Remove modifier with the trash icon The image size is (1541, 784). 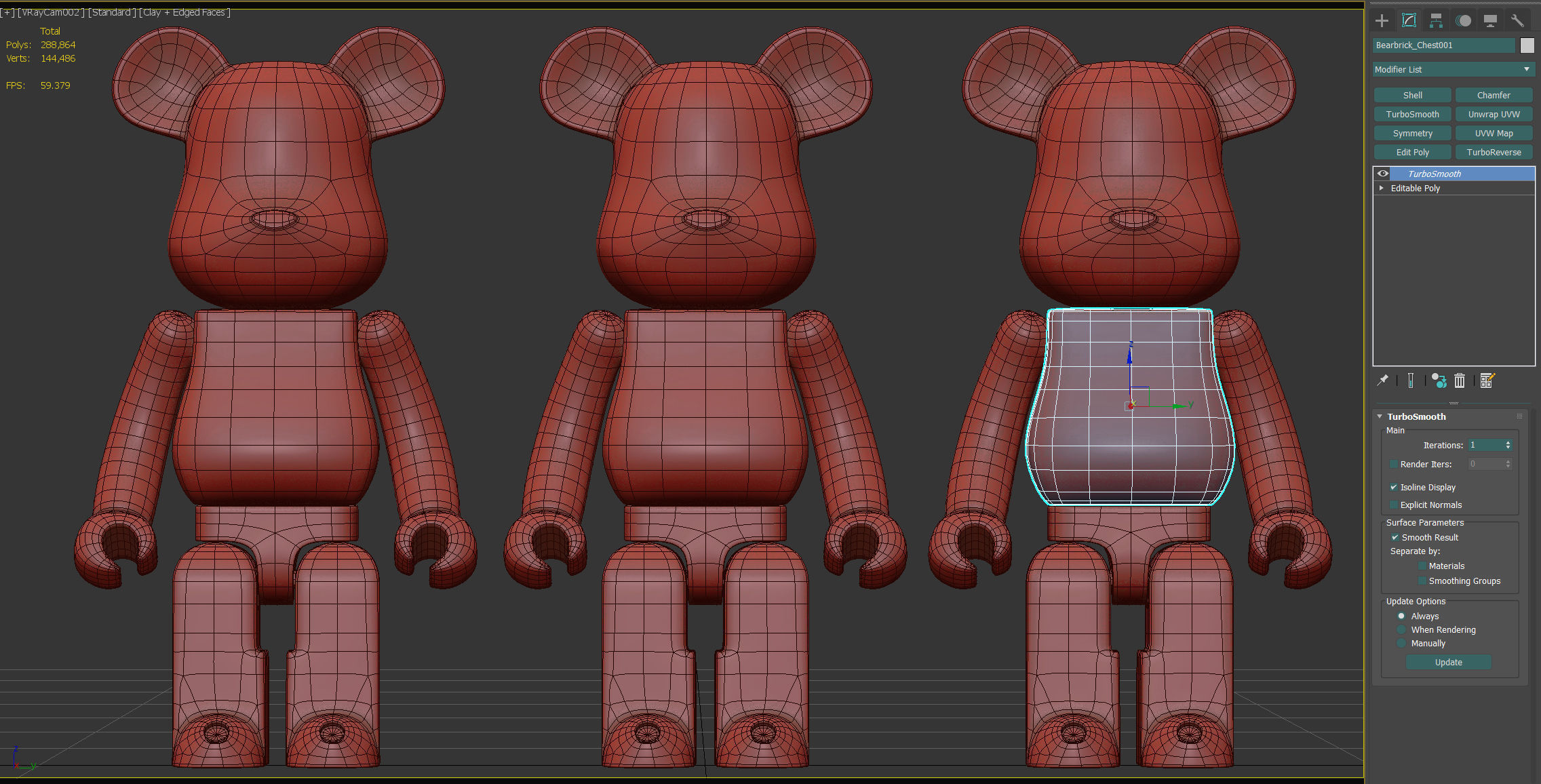(1460, 380)
